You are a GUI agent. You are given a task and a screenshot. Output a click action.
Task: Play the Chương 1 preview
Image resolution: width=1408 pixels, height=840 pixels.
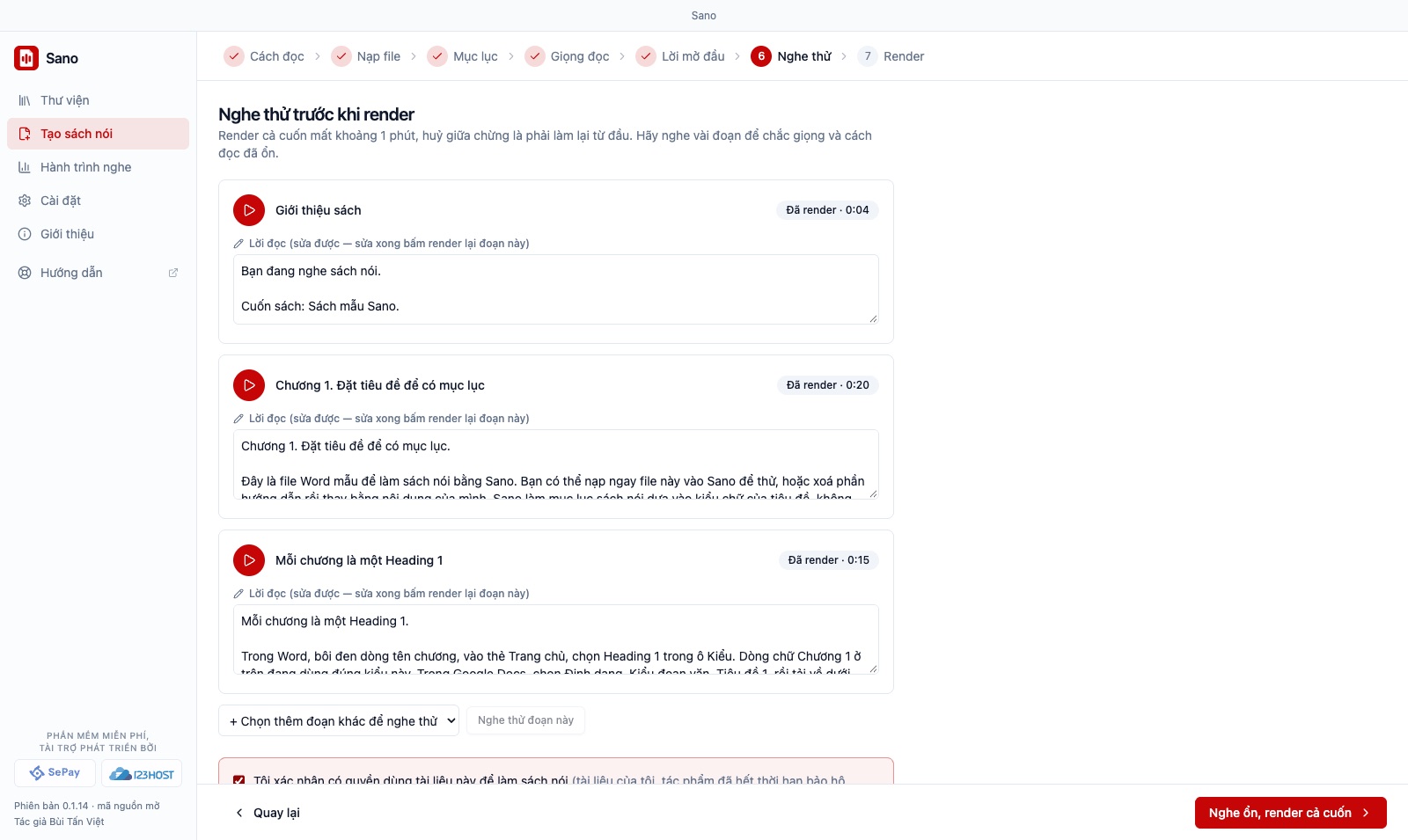[x=249, y=385]
